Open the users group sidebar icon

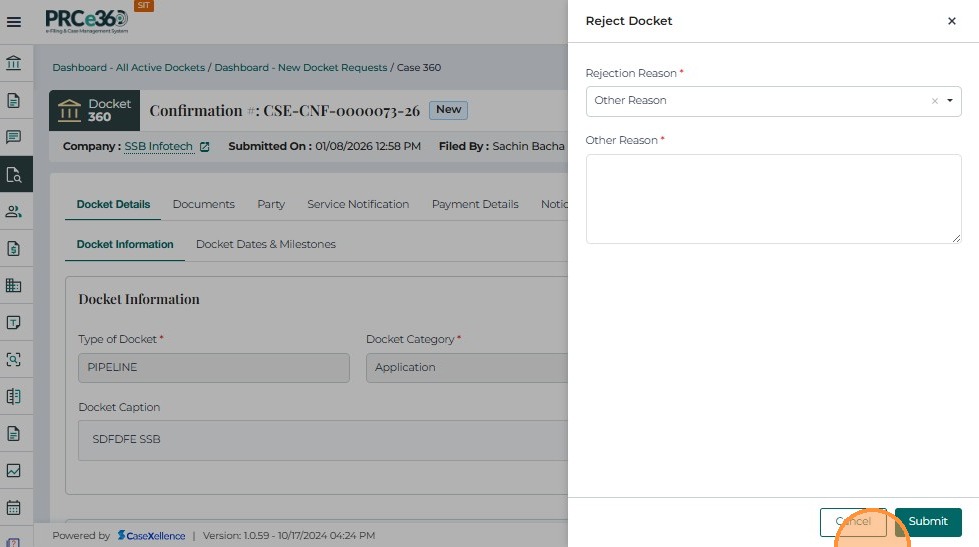coord(14,211)
